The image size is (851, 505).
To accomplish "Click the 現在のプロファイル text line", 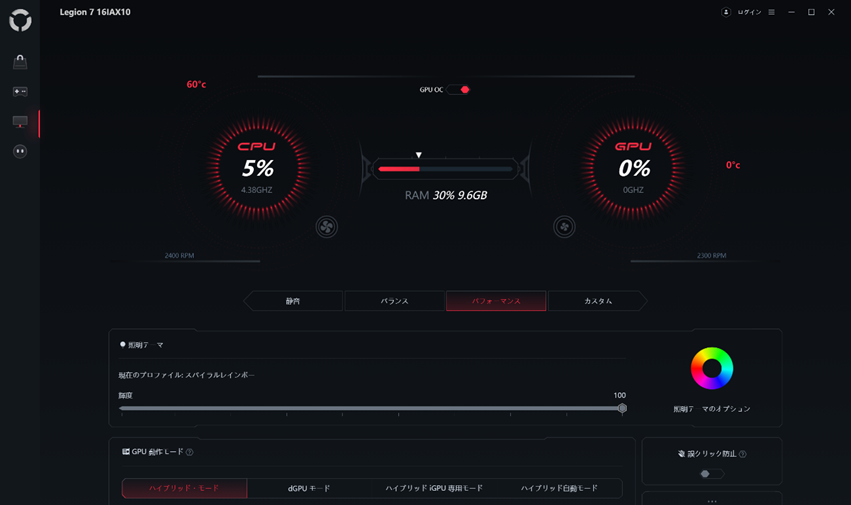I will click(187, 375).
